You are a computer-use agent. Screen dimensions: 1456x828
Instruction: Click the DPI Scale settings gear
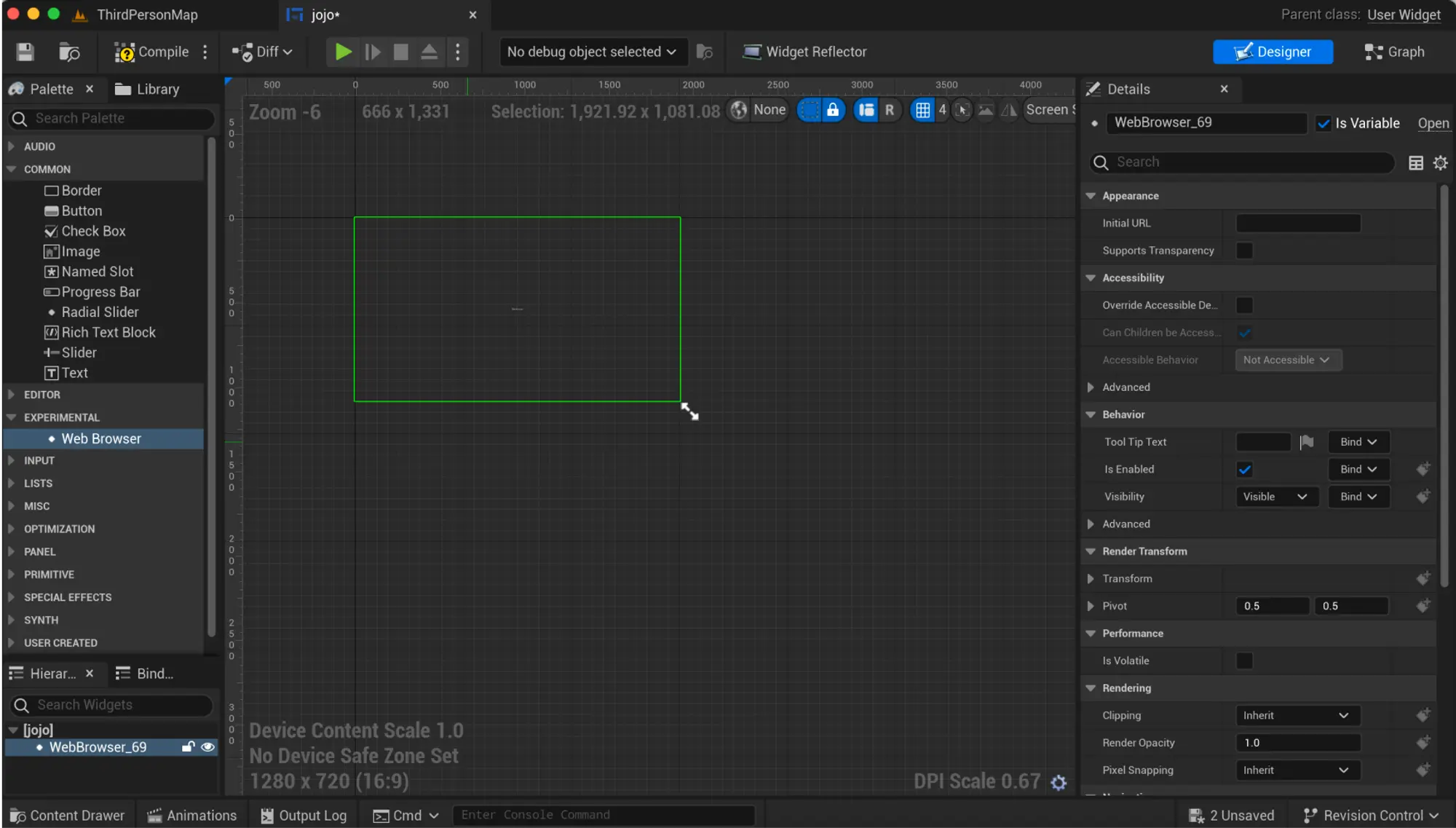point(1059,782)
